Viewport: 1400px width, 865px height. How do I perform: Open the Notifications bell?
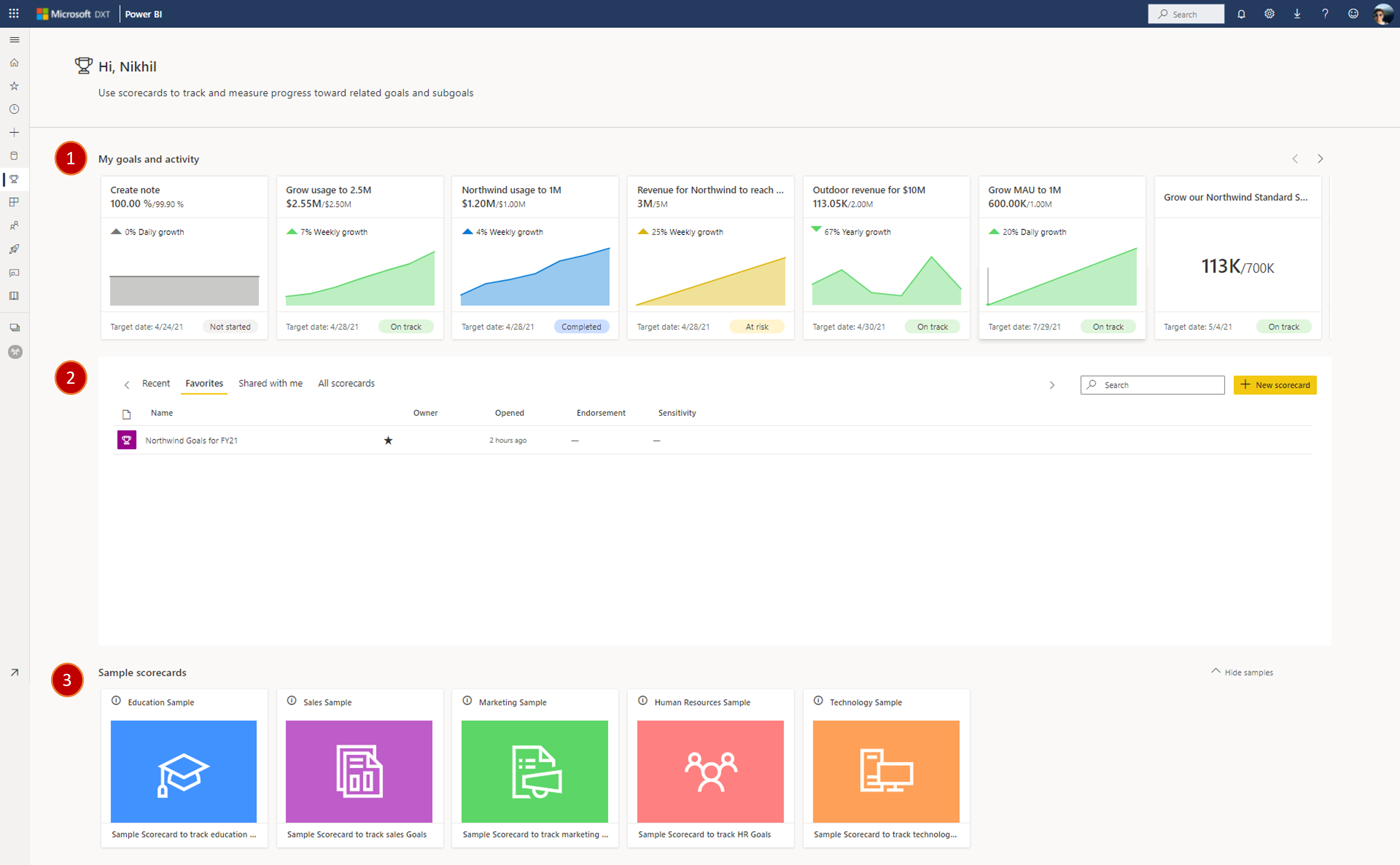(x=1241, y=13)
